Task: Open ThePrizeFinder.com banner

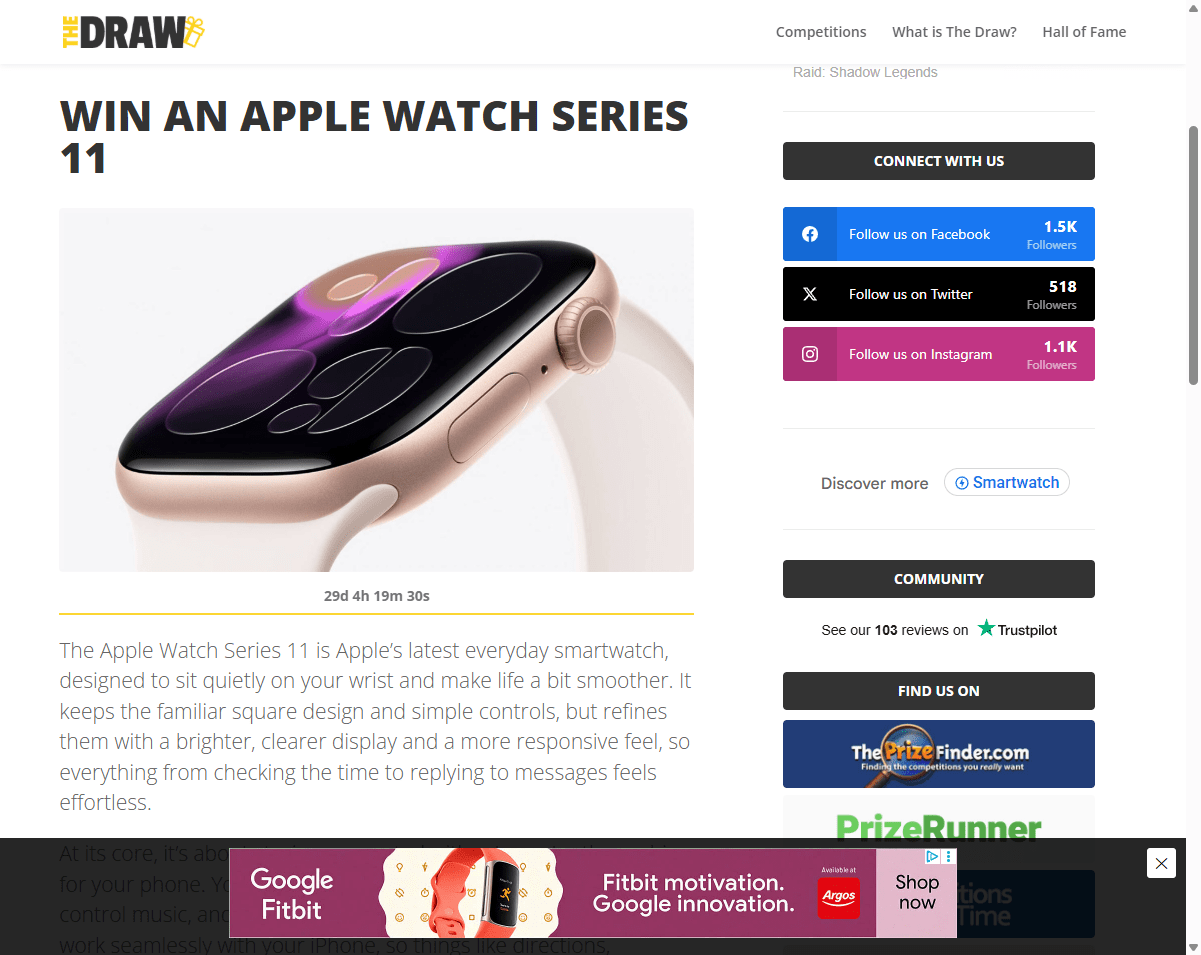Action: pyautogui.click(x=939, y=754)
